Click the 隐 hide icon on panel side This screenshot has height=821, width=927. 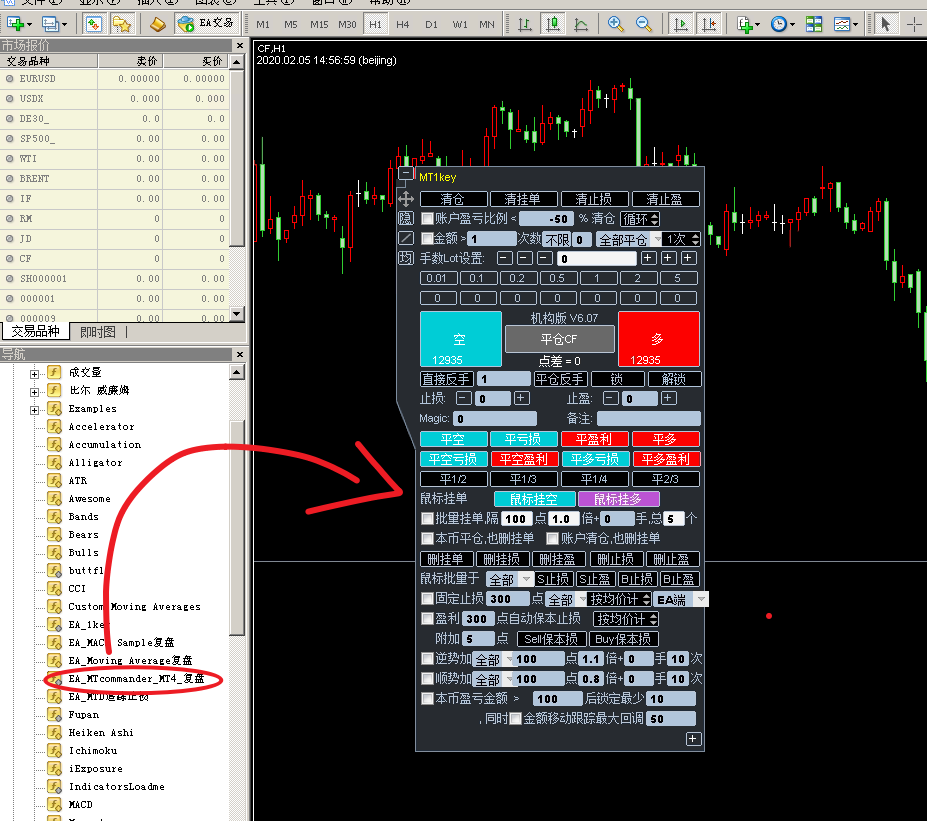click(x=405, y=219)
